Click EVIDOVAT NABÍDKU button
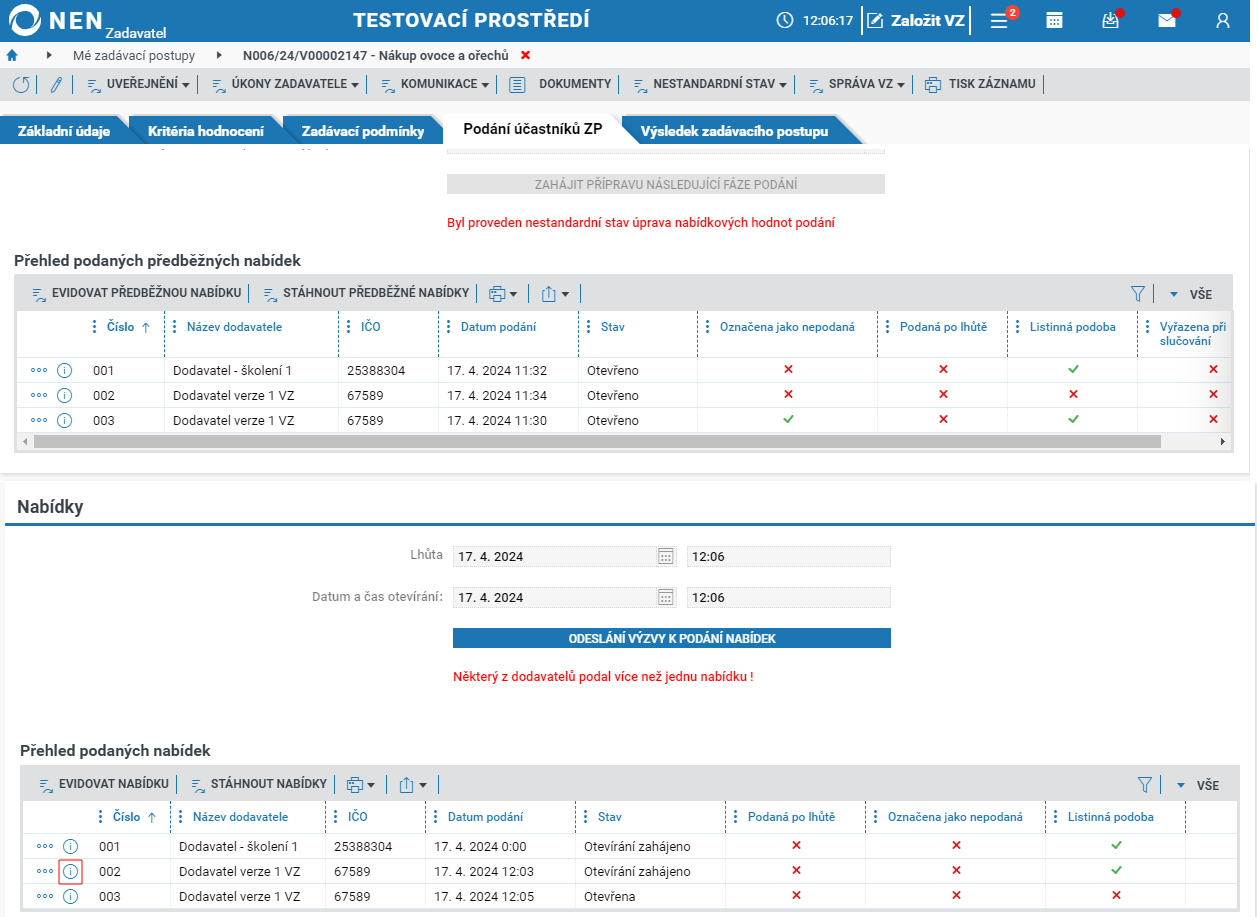The height and width of the screenshot is (917, 1257). point(103,785)
